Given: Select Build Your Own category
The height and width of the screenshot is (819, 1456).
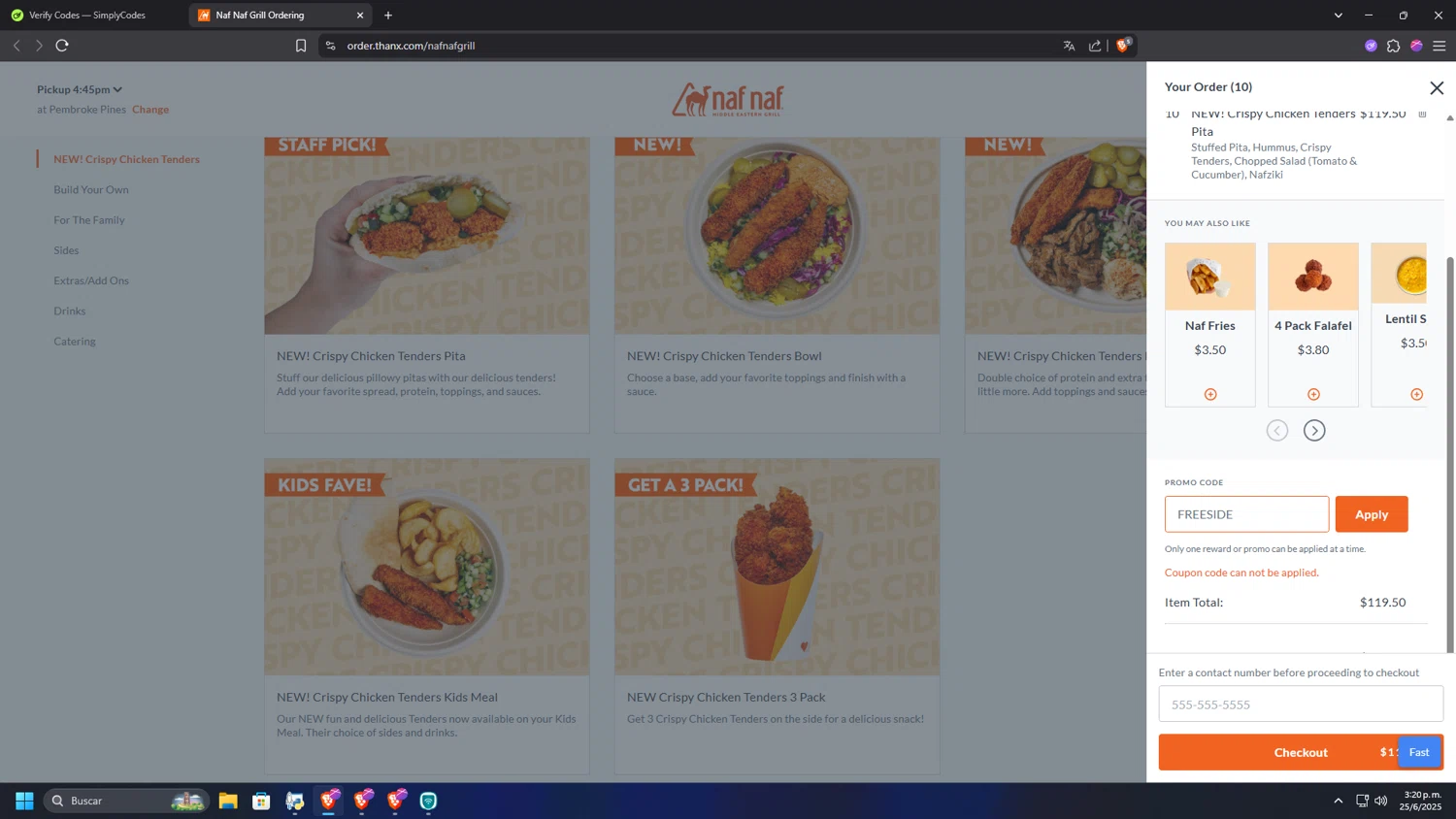Looking at the screenshot, I should (x=91, y=189).
